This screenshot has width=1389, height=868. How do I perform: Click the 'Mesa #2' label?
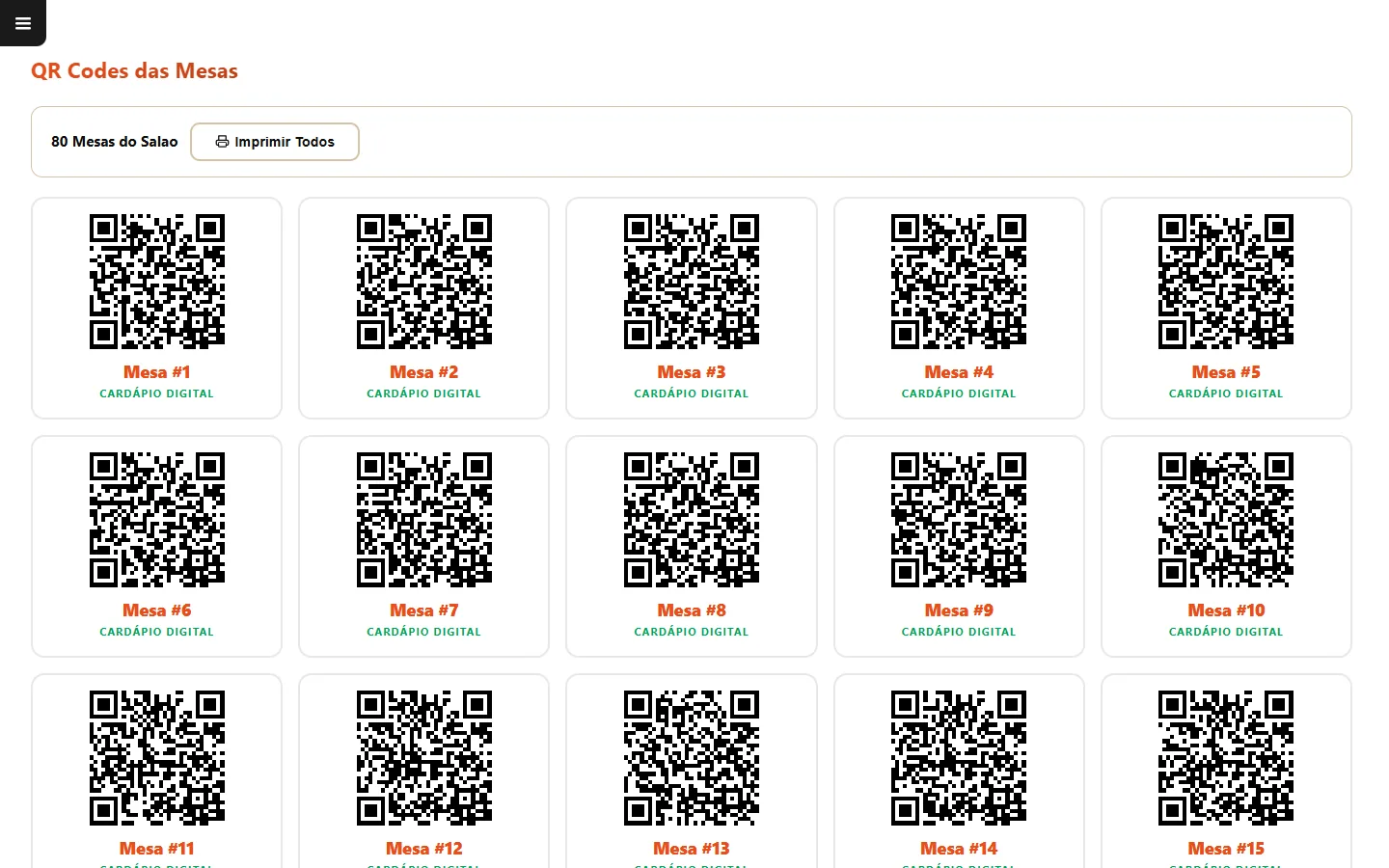tap(424, 372)
